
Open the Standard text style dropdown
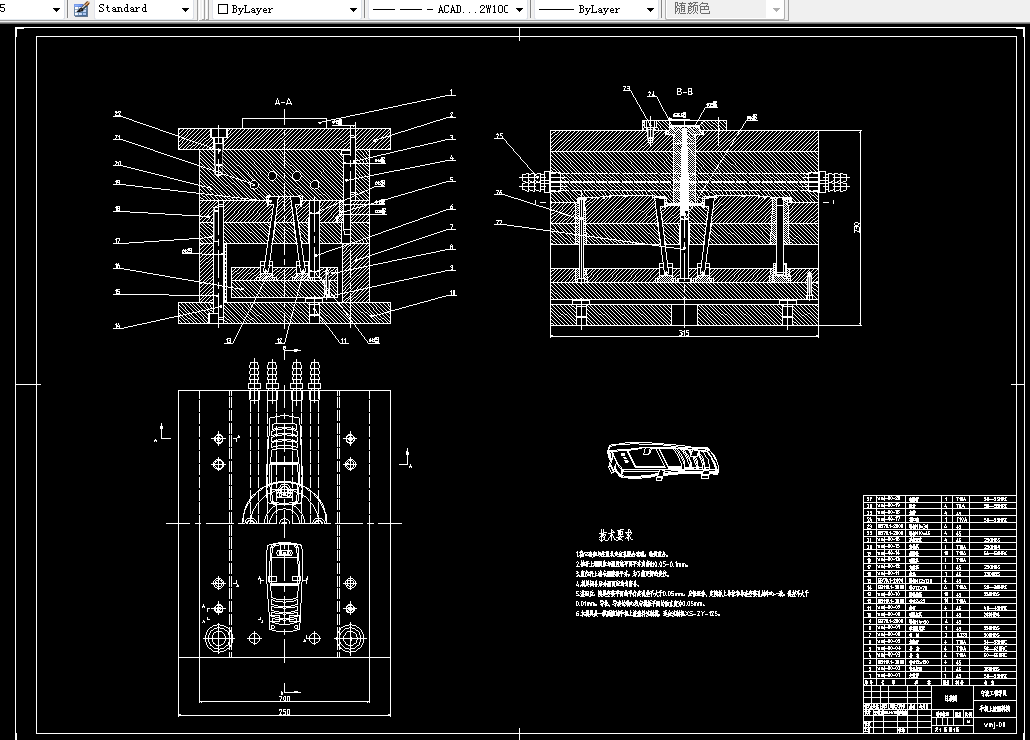pyautogui.click(x=185, y=9)
